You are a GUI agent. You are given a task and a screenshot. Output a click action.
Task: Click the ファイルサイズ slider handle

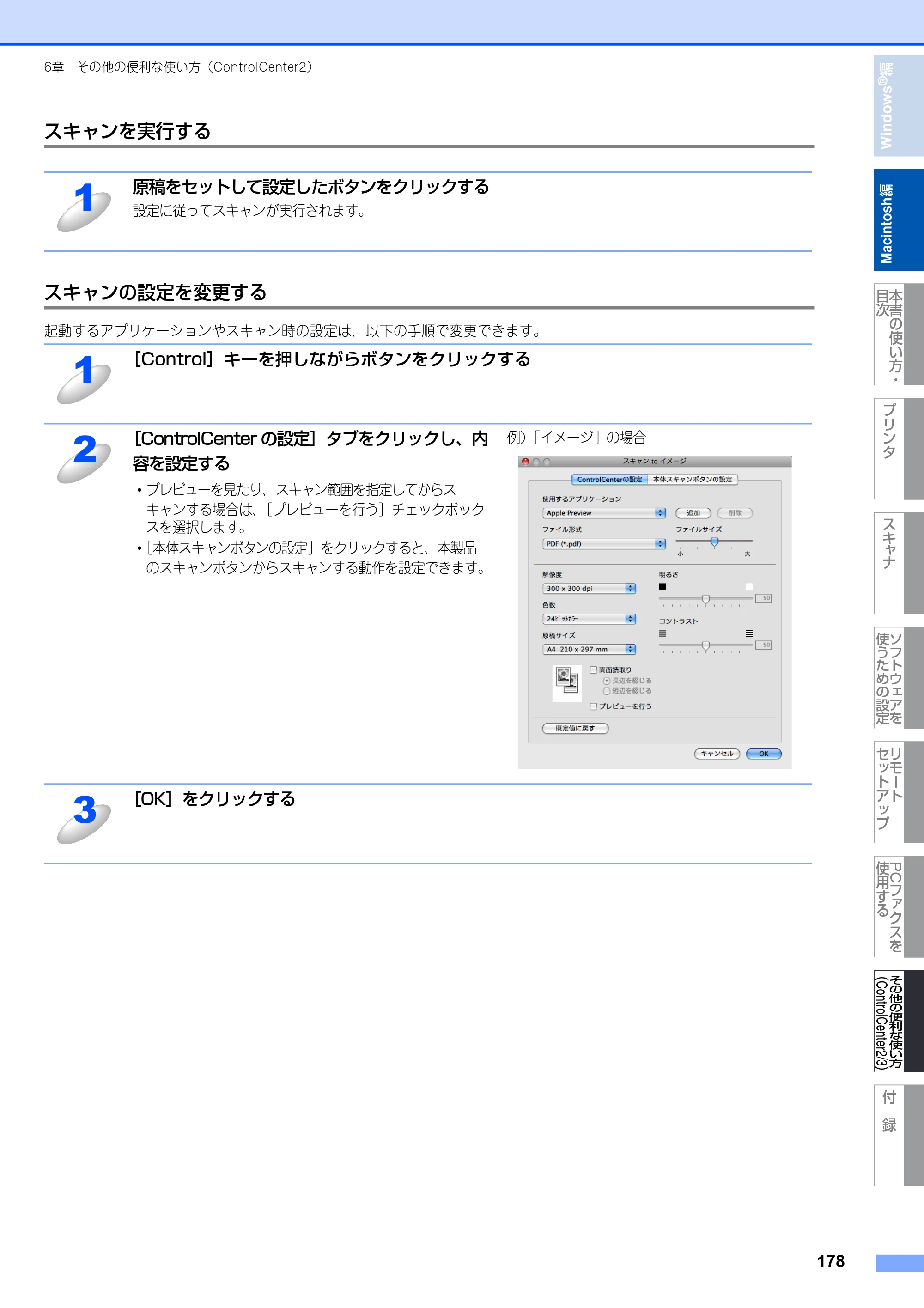(x=714, y=542)
